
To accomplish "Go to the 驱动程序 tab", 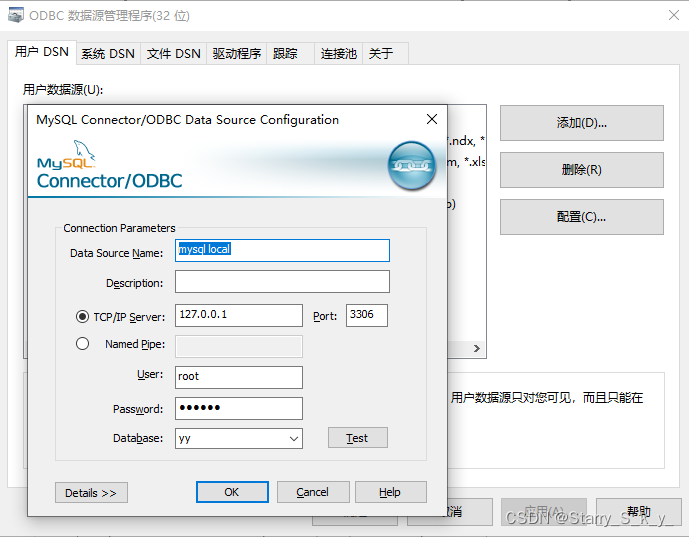I will pos(236,54).
